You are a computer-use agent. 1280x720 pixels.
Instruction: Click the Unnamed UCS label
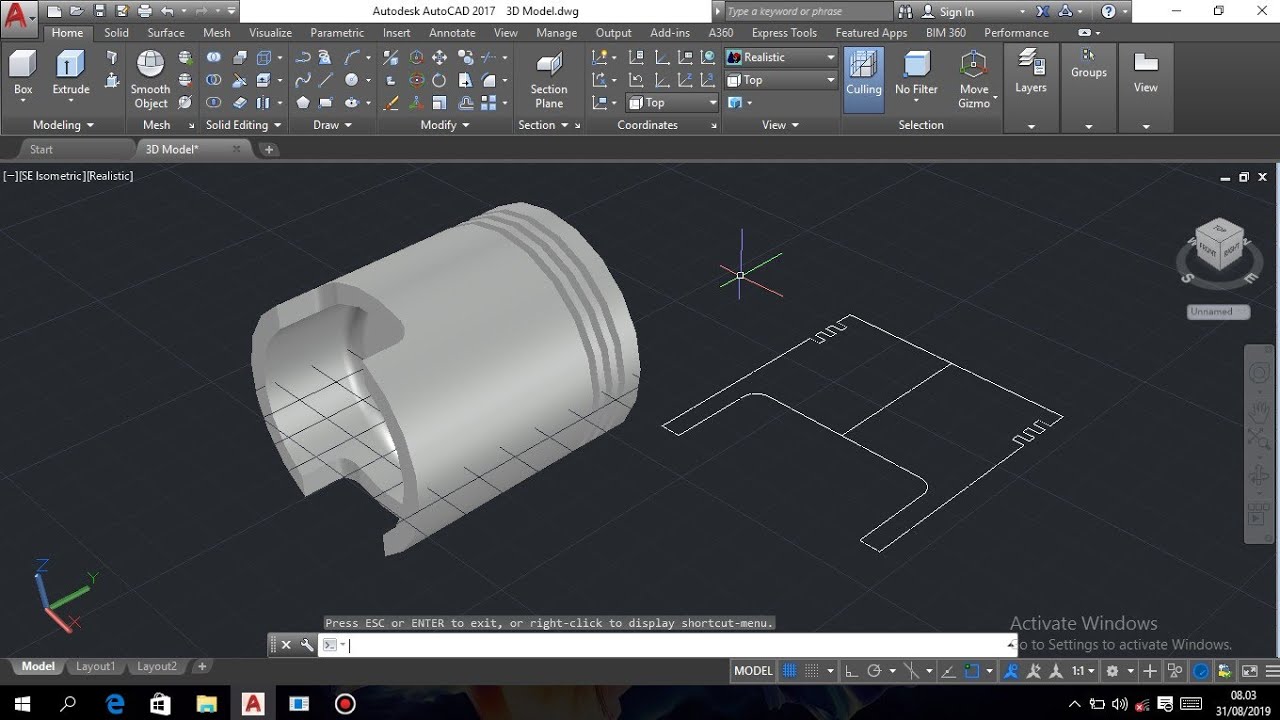click(x=1219, y=312)
